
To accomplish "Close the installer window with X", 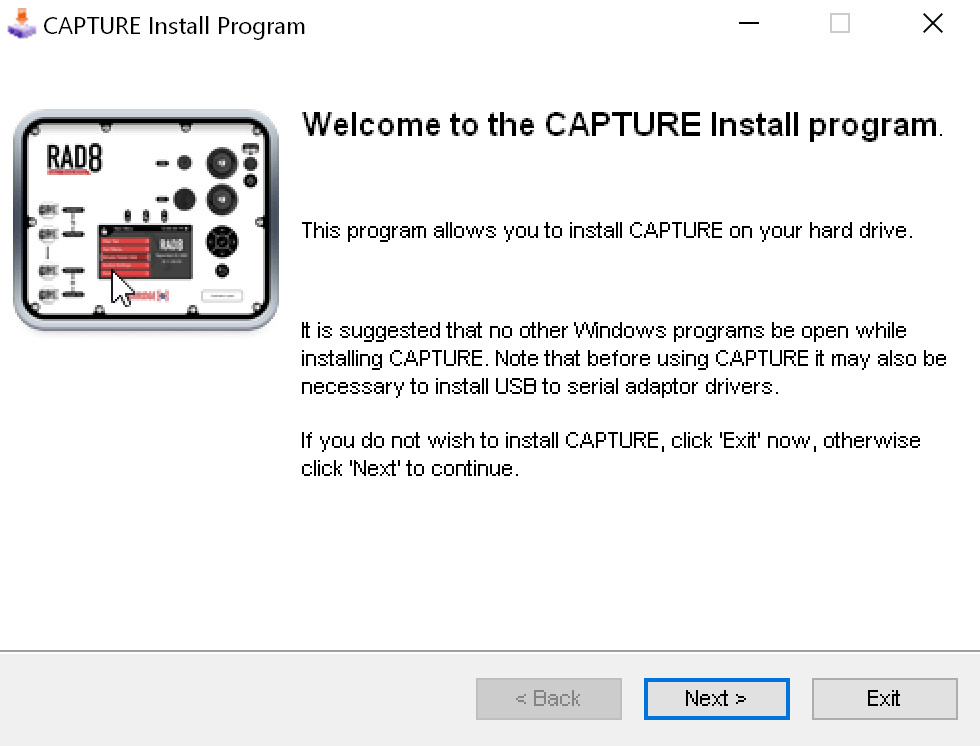I will (932, 24).
